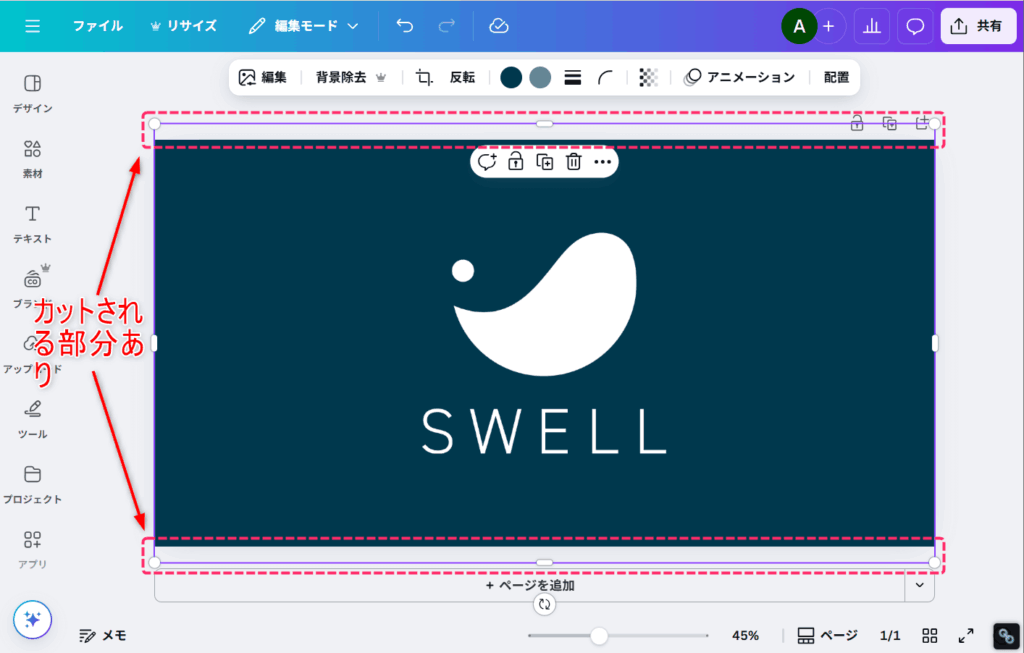
Task: Open the 45% zoom level menu
Action: click(745, 635)
